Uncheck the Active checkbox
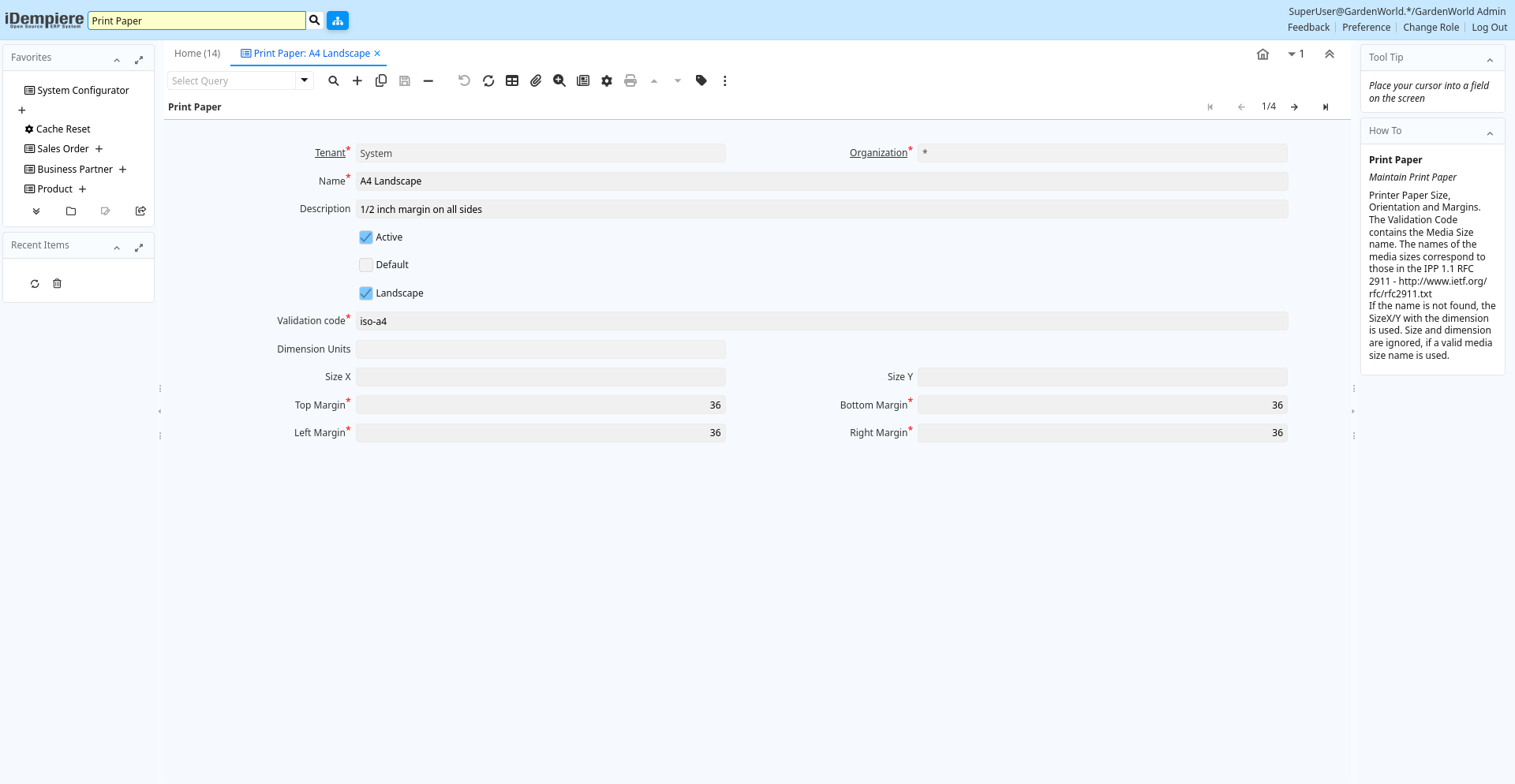 pos(366,237)
